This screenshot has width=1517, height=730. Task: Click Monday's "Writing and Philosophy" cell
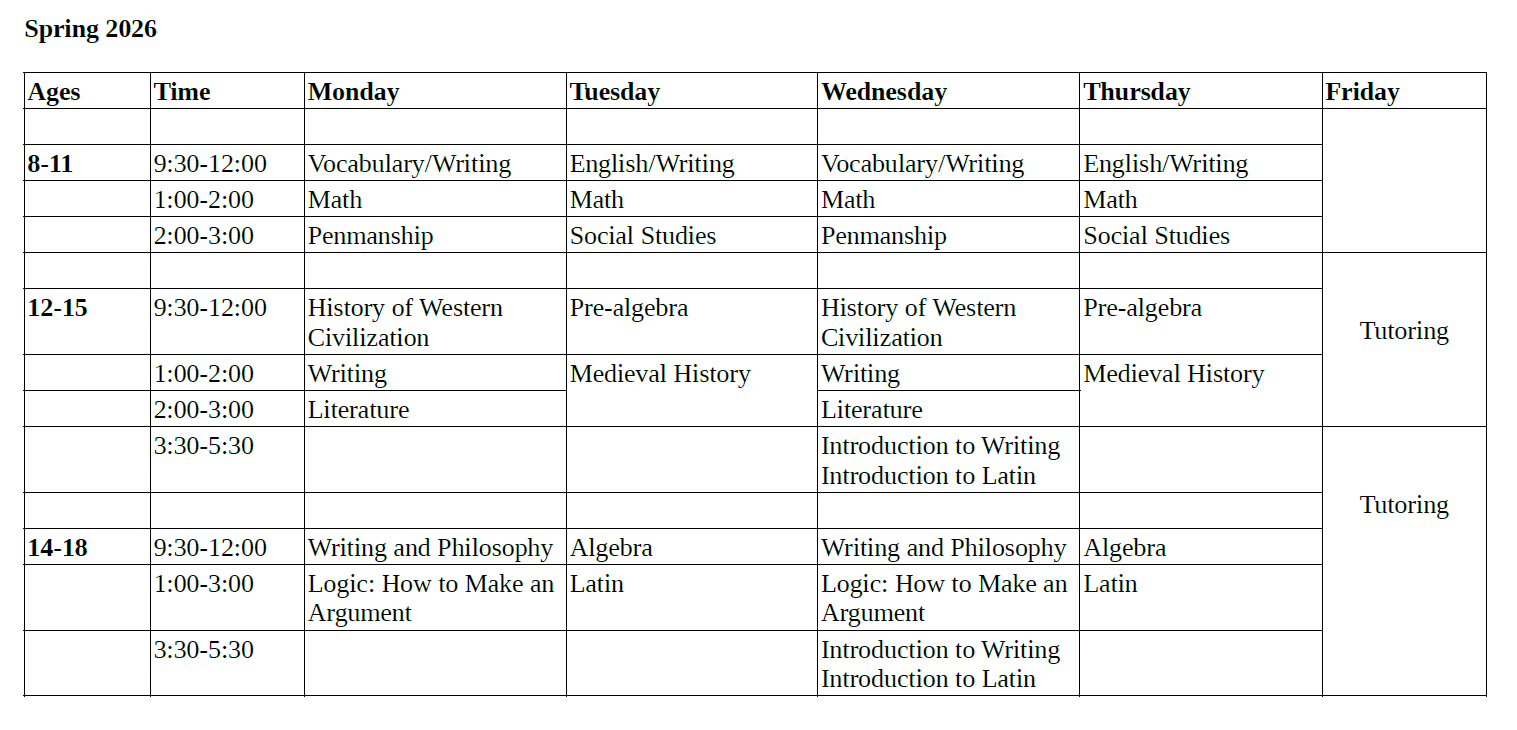pos(430,548)
